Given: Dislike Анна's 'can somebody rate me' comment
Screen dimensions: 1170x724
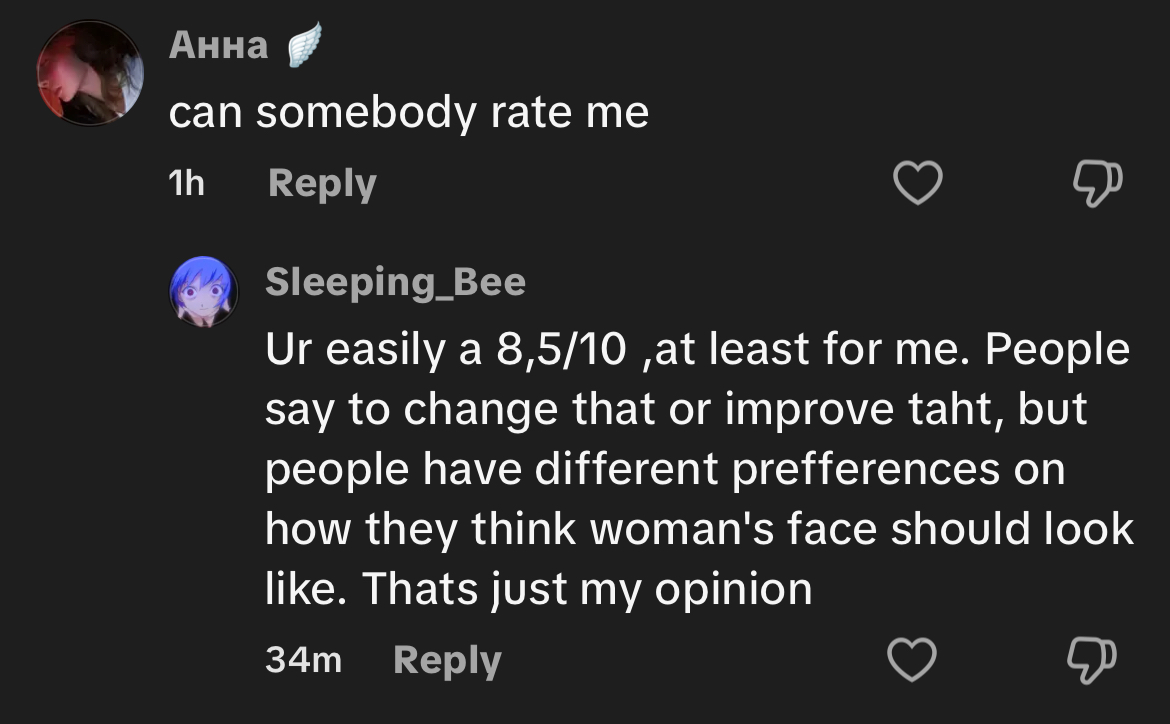Looking at the screenshot, I should tap(1097, 183).
